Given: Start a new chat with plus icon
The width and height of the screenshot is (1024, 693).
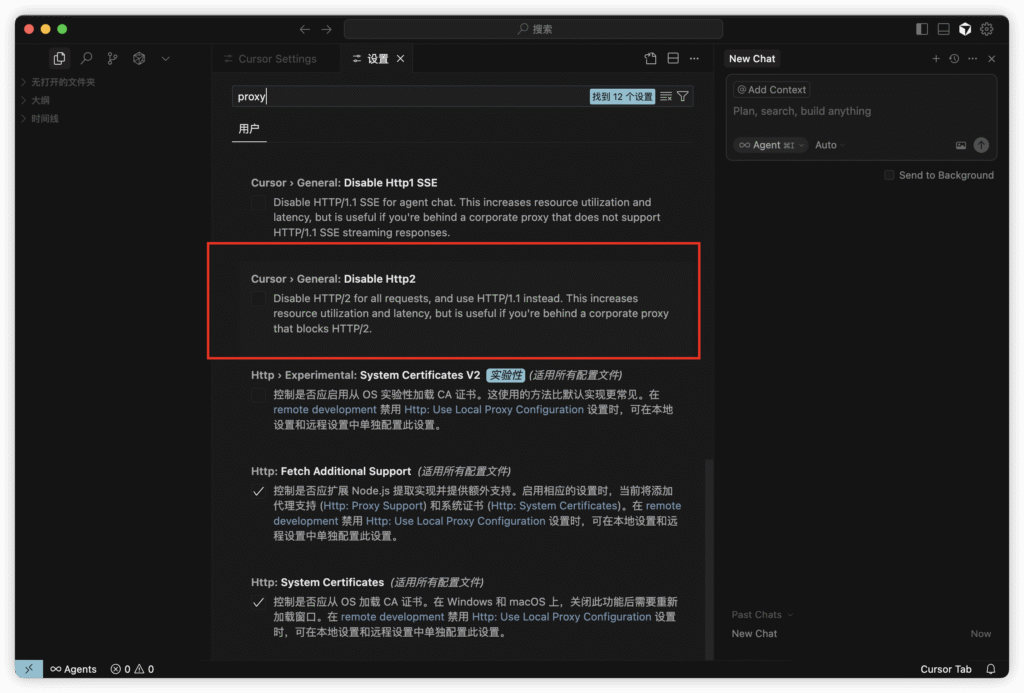Looking at the screenshot, I should click(x=936, y=59).
